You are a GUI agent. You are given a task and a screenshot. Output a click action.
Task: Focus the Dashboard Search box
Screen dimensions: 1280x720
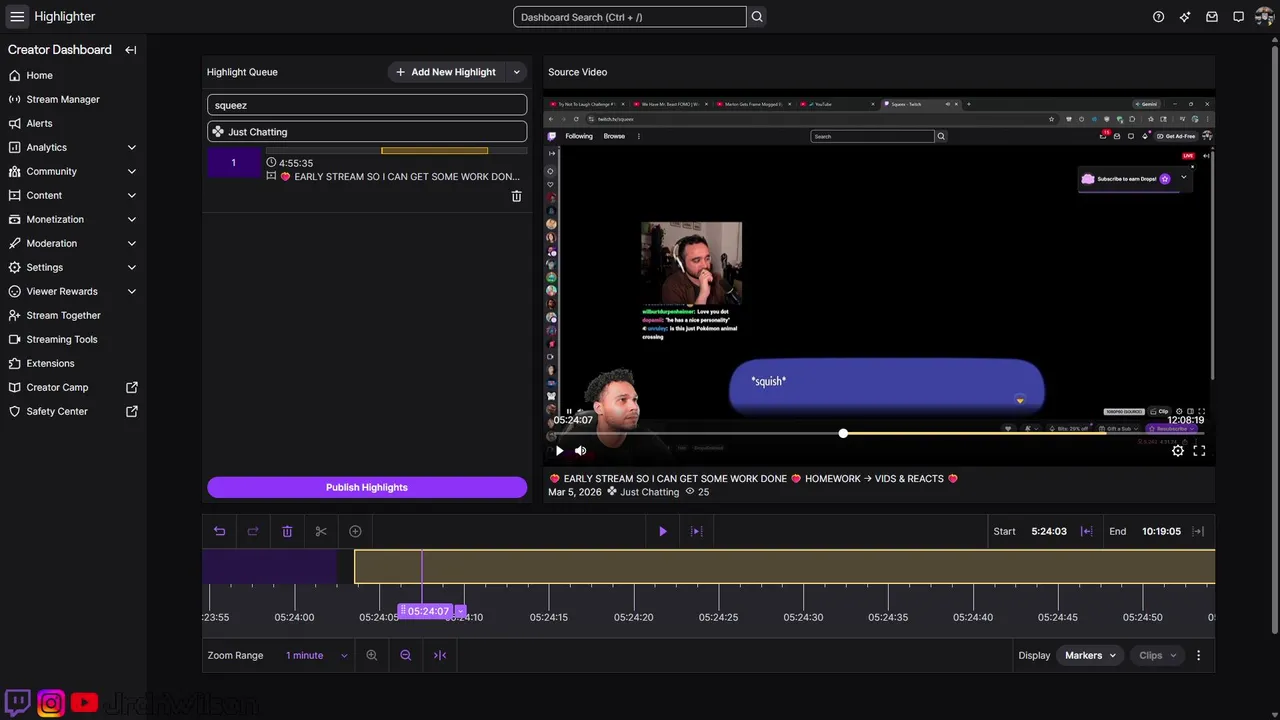tap(630, 17)
